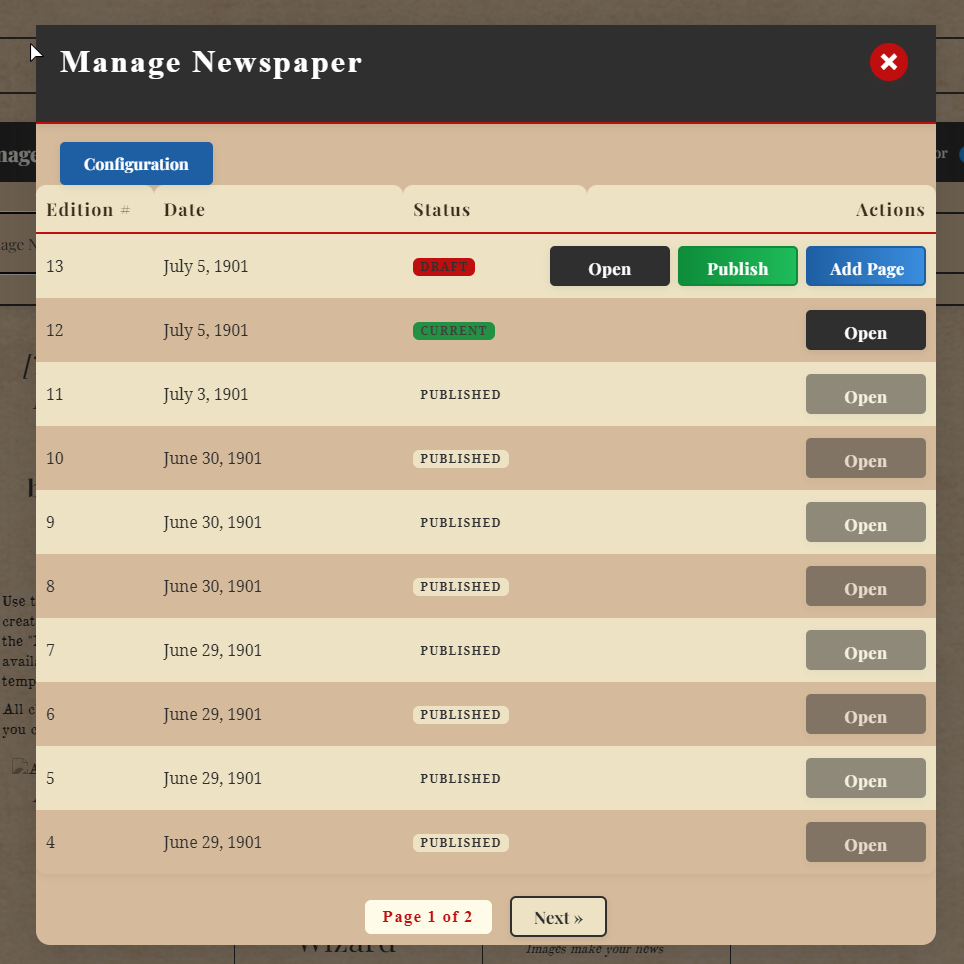
Task: Click PUBLISHED status of edition 5
Action: click(460, 778)
